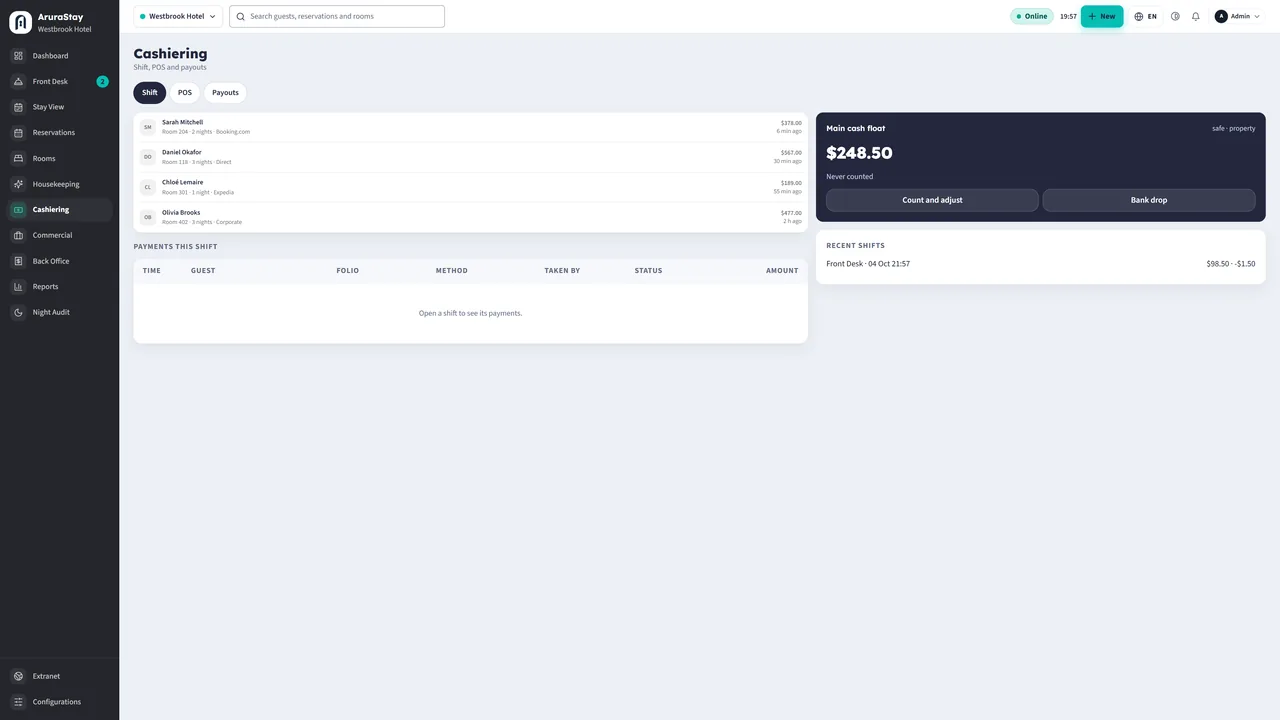Click the GUEST column header
1280x720 pixels.
click(x=203, y=271)
